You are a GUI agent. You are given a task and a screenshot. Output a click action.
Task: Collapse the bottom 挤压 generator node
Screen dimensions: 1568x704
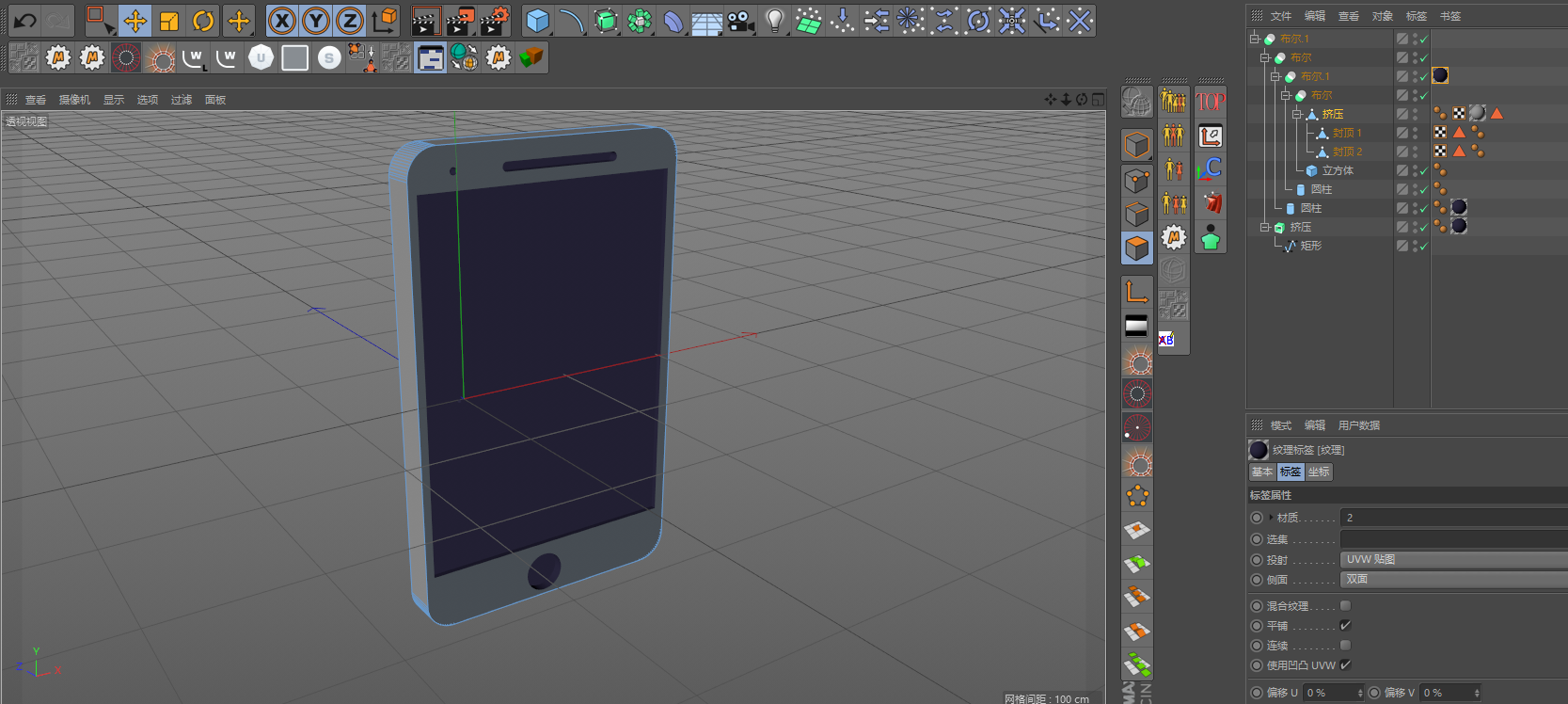pos(1265,227)
